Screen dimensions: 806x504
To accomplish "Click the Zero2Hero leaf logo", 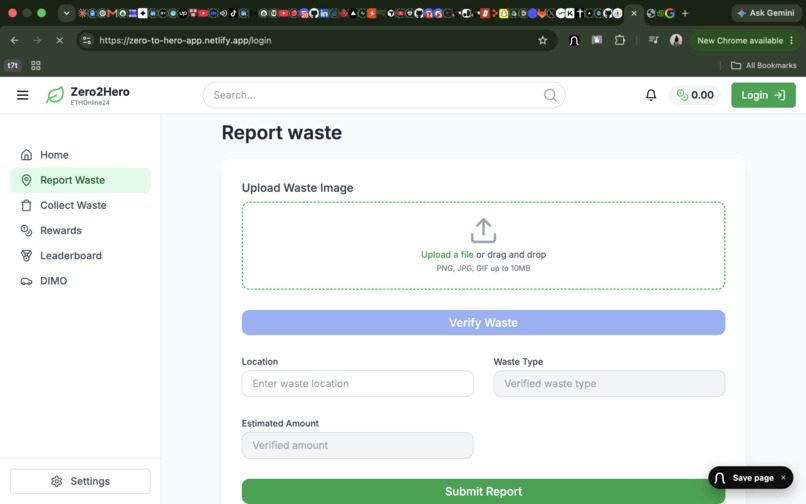I will tap(55, 95).
